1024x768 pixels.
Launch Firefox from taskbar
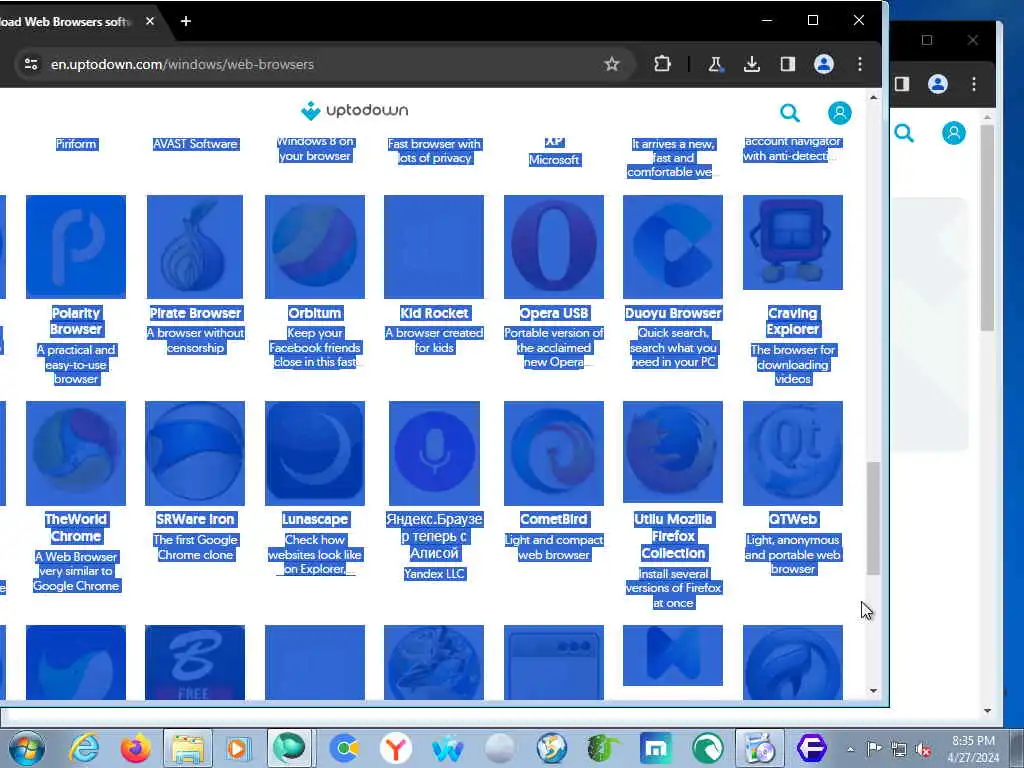click(x=136, y=748)
